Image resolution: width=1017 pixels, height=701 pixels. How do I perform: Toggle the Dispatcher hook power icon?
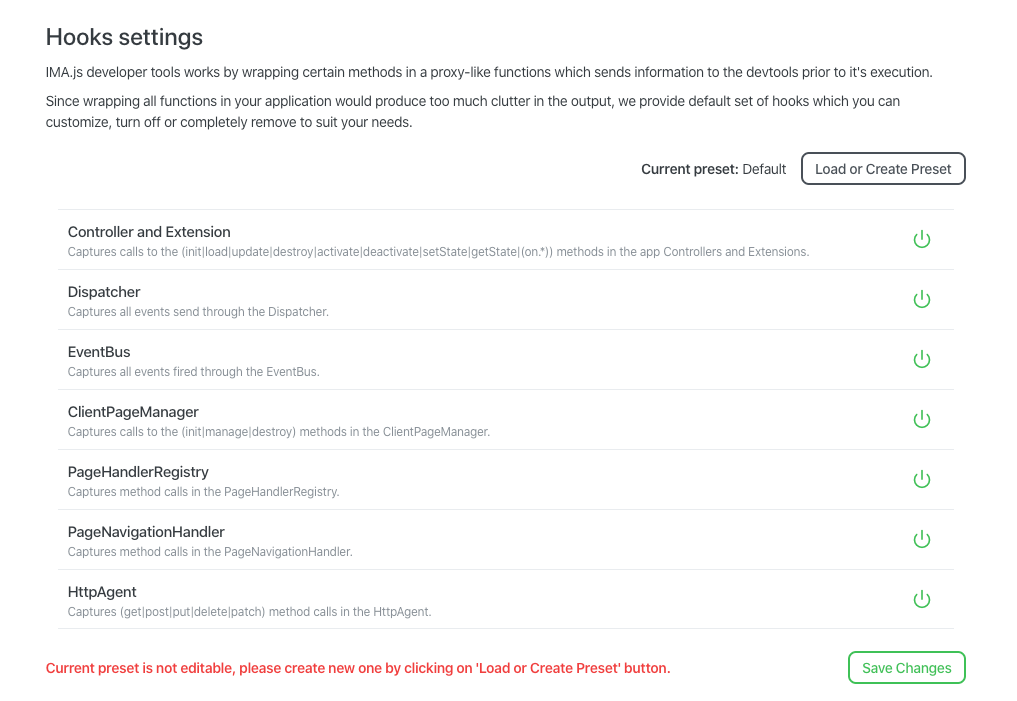tap(922, 300)
